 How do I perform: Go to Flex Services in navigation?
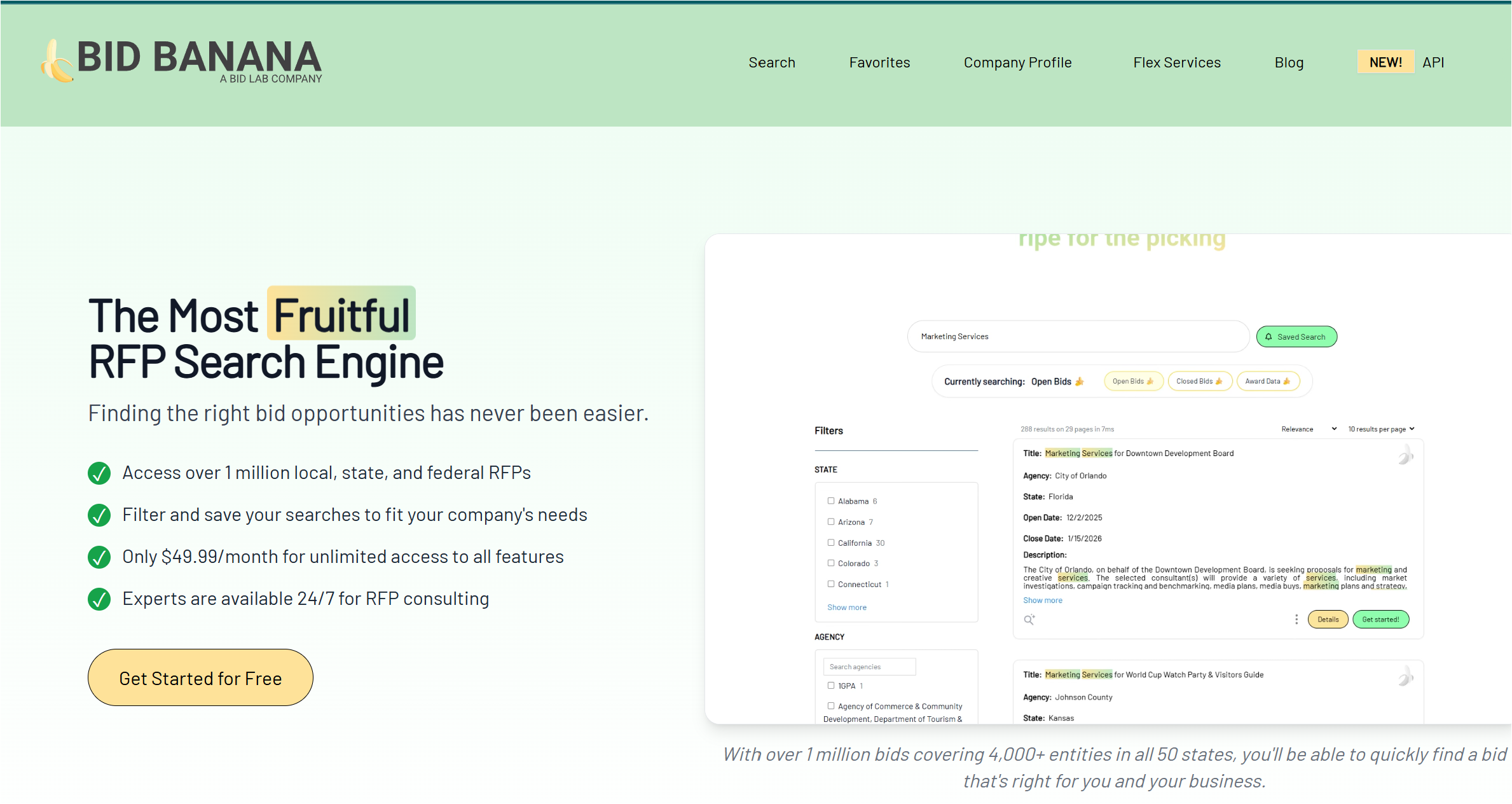pos(1177,63)
